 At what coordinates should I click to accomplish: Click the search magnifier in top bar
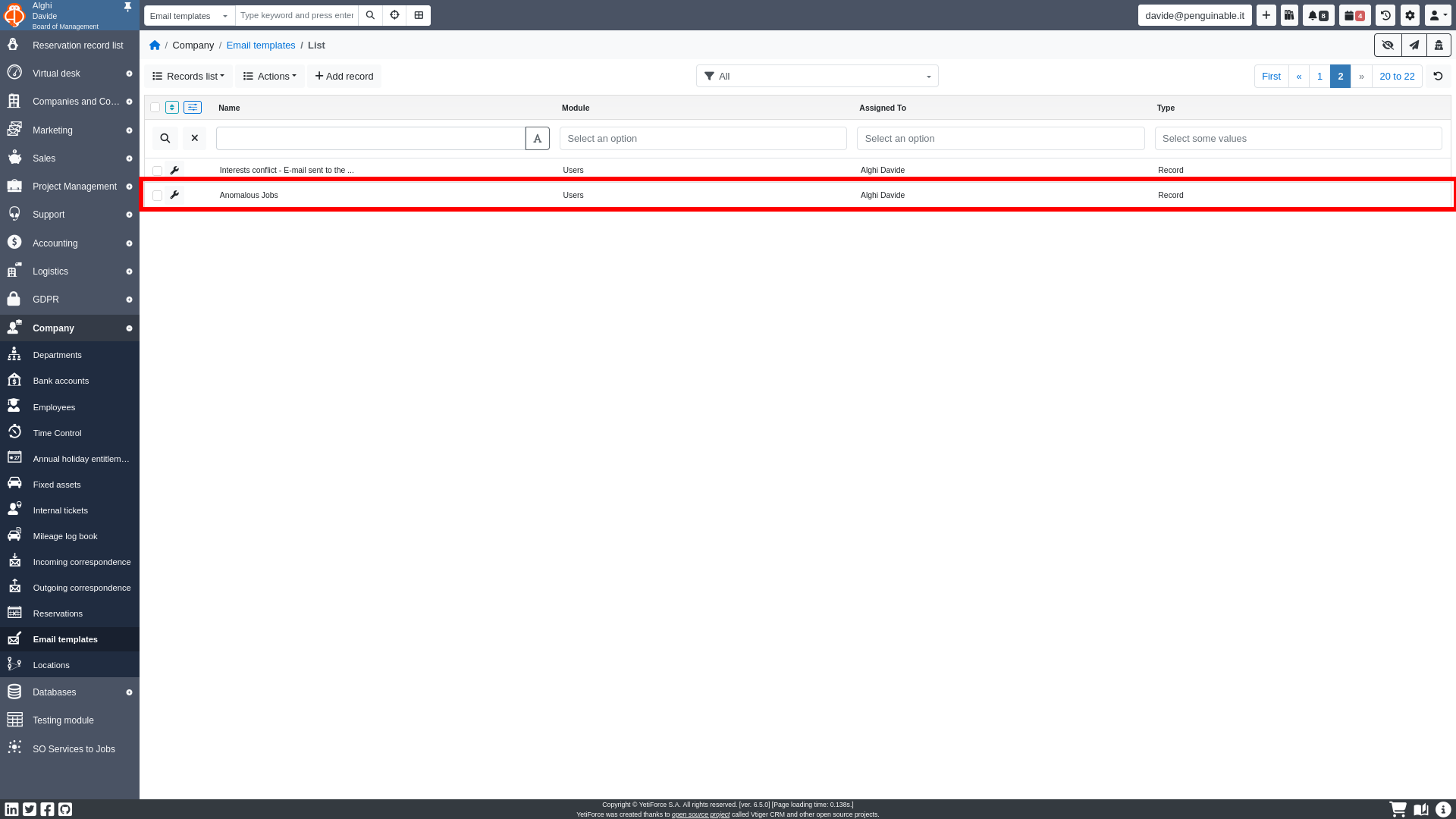pyautogui.click(x=370, y=15)
